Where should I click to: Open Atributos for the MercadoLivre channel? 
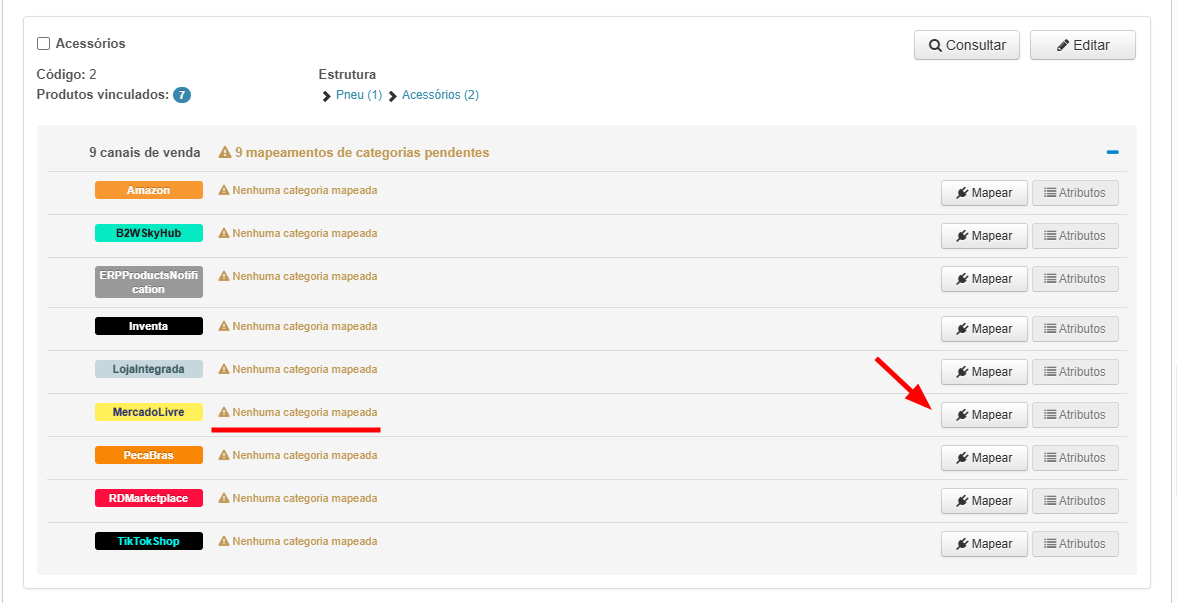tap(1075, 415)
